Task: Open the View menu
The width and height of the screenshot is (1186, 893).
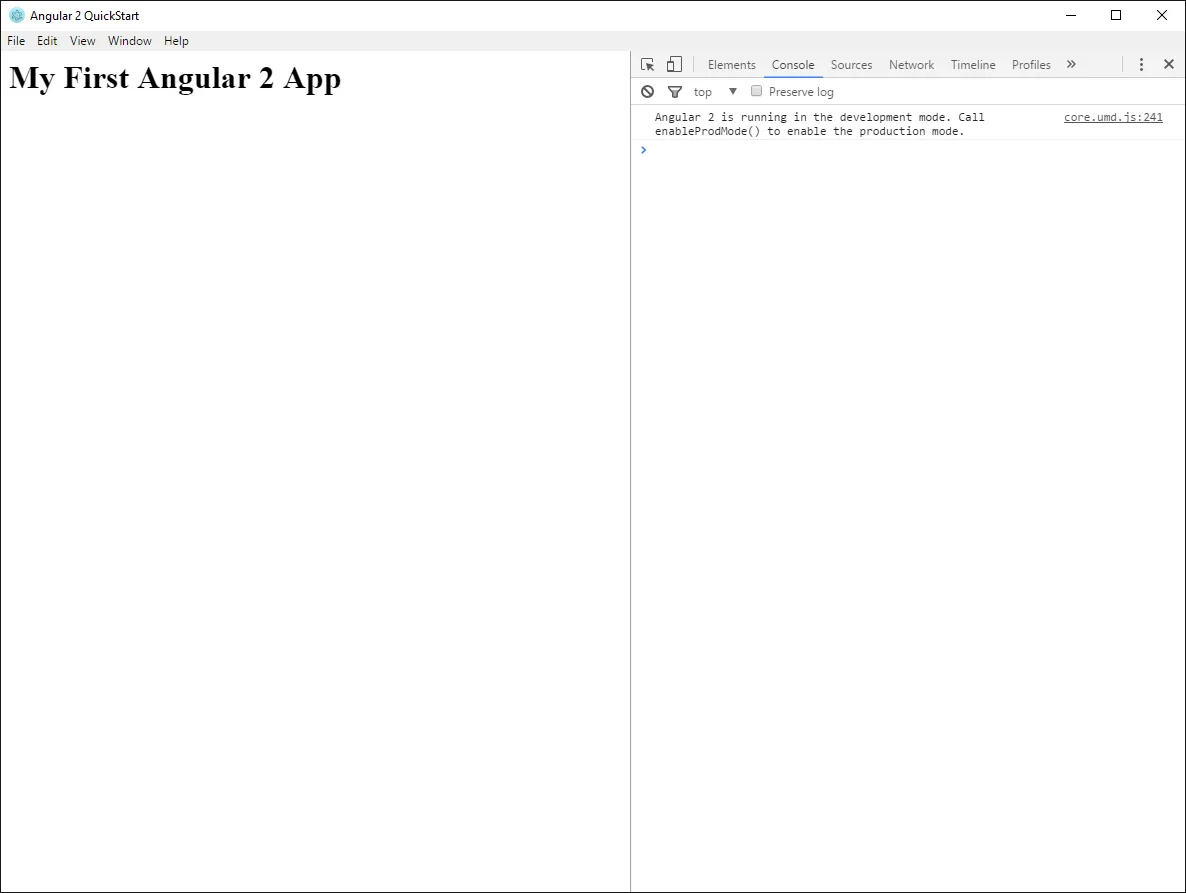Action: click(82, 41)
